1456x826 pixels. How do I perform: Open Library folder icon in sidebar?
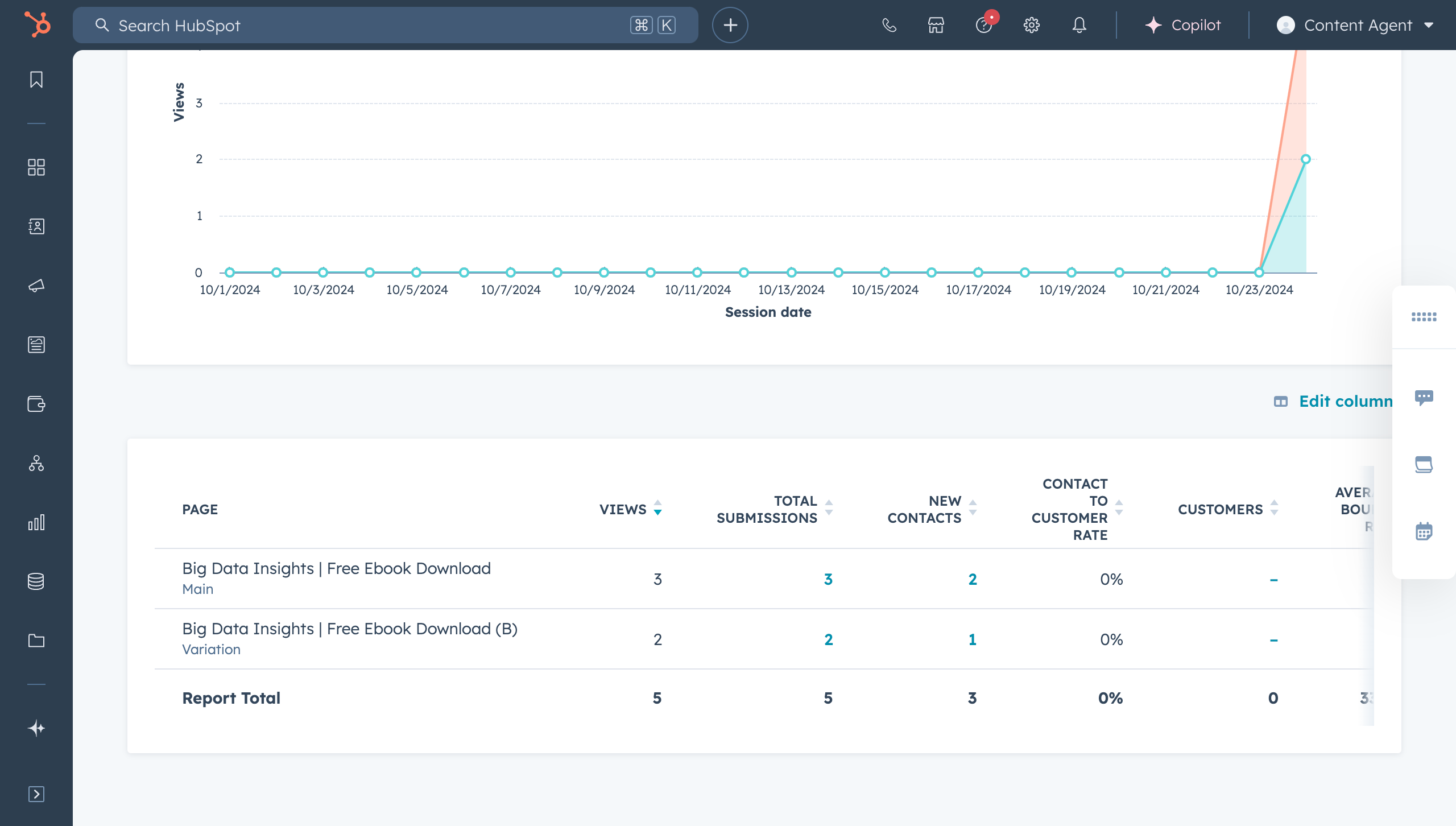tap(36, 641)
